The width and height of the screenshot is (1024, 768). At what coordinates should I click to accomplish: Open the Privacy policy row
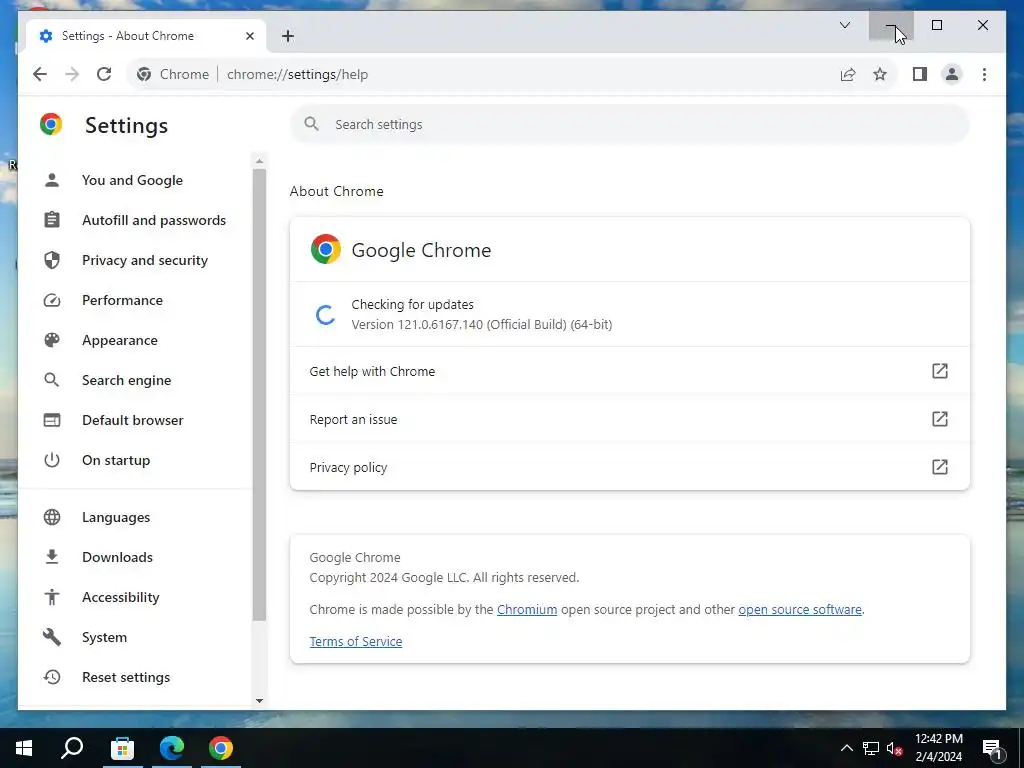[x=630, y=467]
